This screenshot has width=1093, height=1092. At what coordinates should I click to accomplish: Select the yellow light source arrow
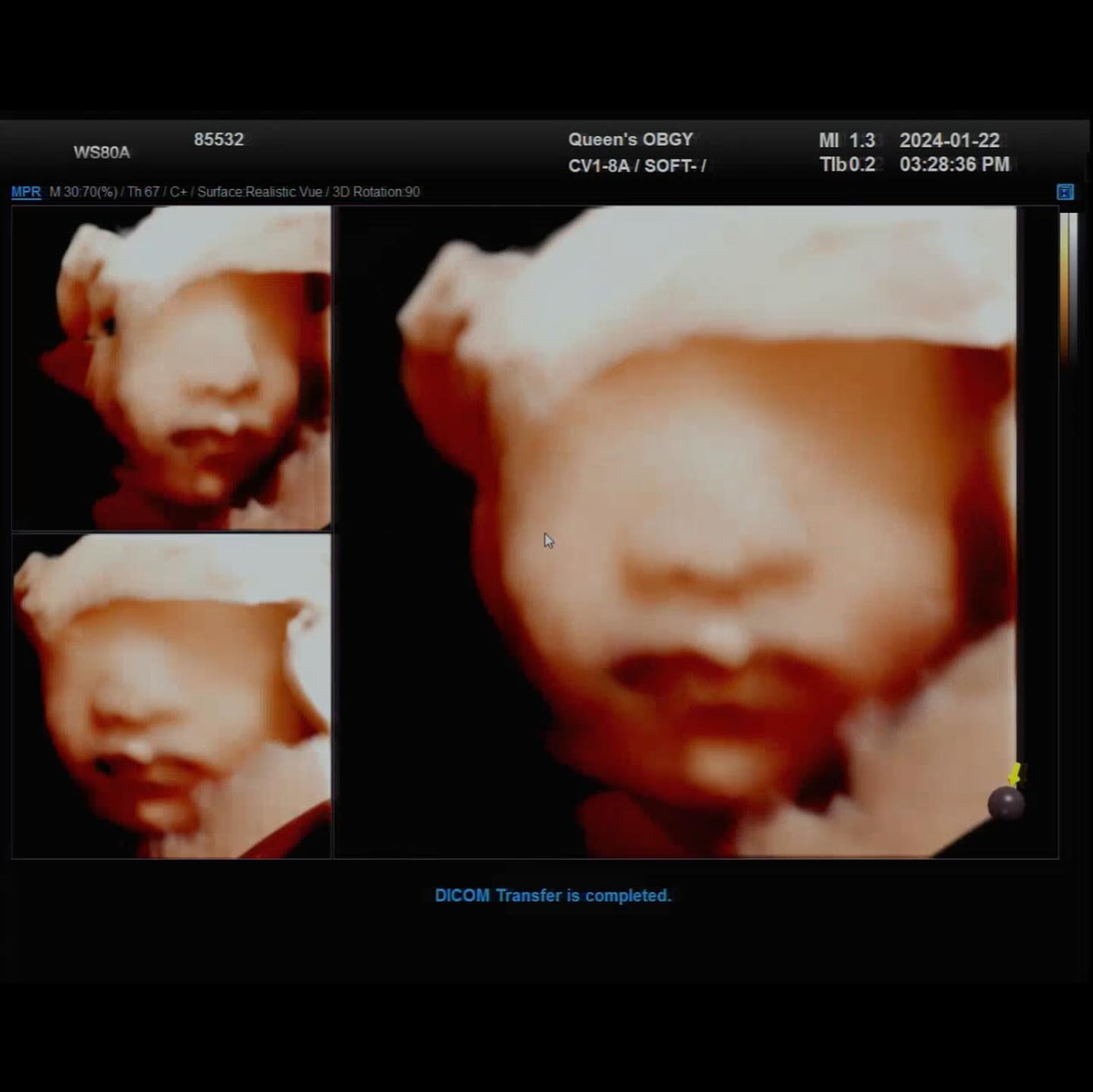pyautogui.click(x=1015, y=775)
